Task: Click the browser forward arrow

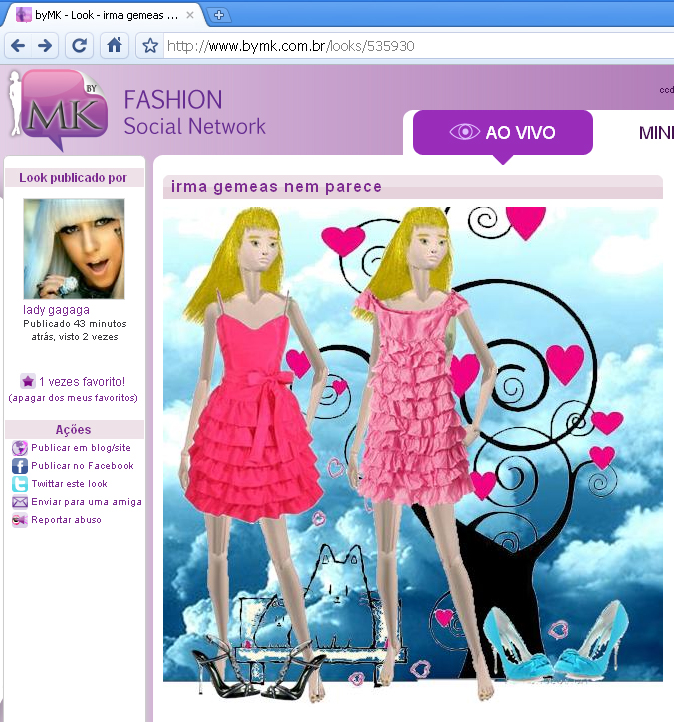Action: (45, 46)
